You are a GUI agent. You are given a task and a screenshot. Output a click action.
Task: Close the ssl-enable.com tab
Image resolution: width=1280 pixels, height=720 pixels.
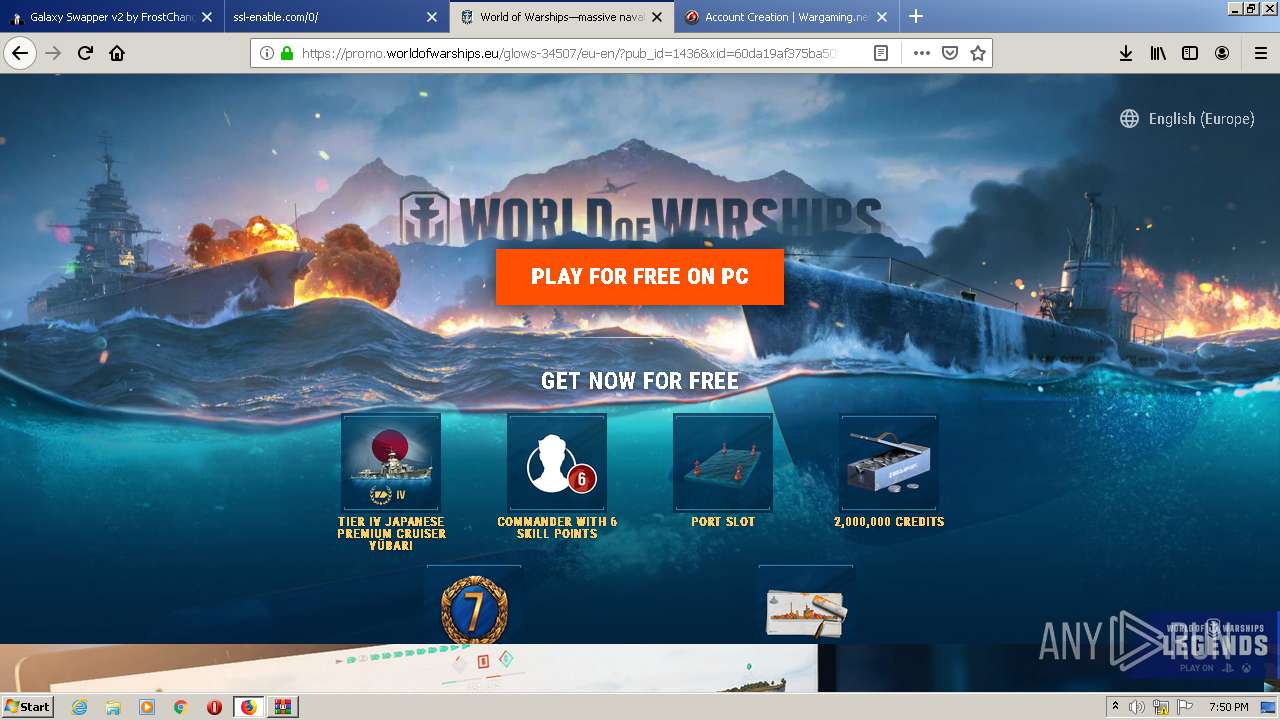[432, 17]
